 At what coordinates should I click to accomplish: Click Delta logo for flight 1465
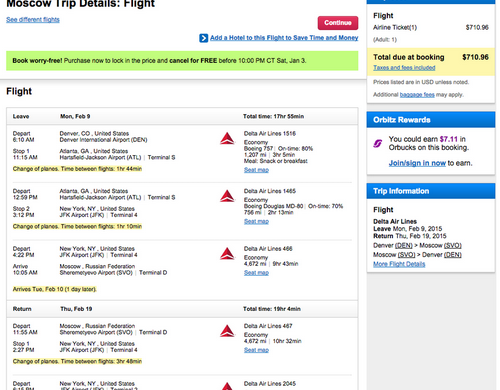(x=227, y=196)
